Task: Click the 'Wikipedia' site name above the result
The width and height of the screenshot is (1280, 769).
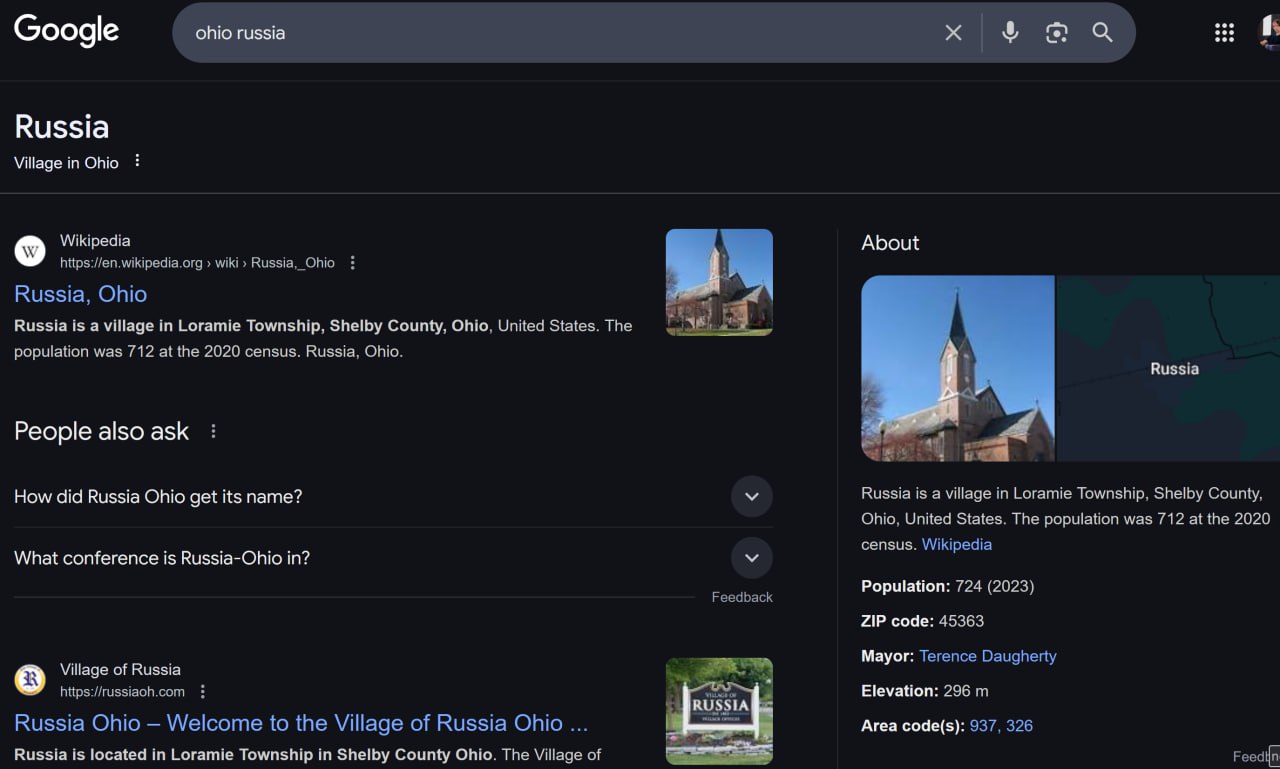Action: click(95, 240)
